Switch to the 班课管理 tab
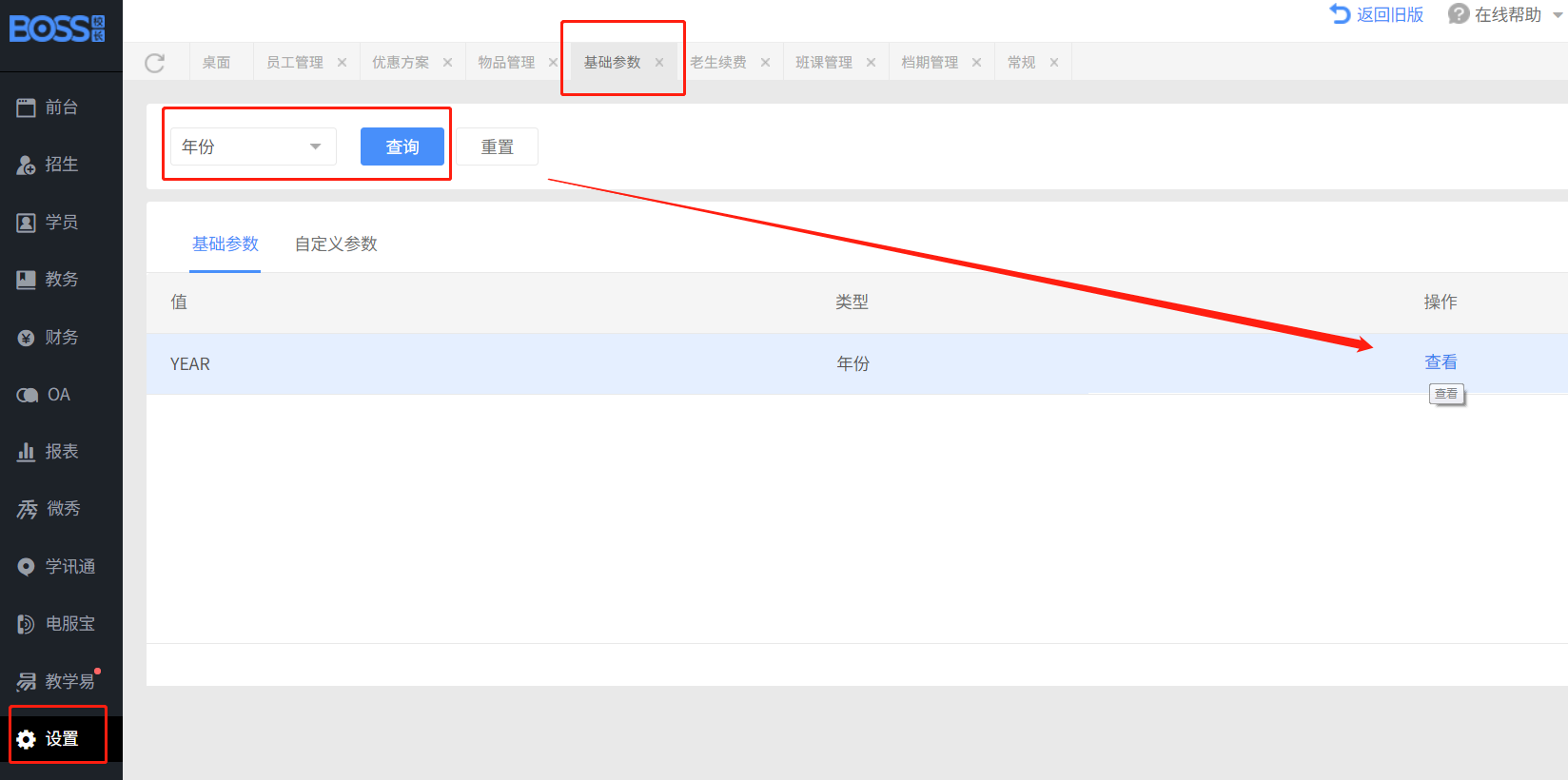This screenshot has height=780, width=1568. point(824,63)
